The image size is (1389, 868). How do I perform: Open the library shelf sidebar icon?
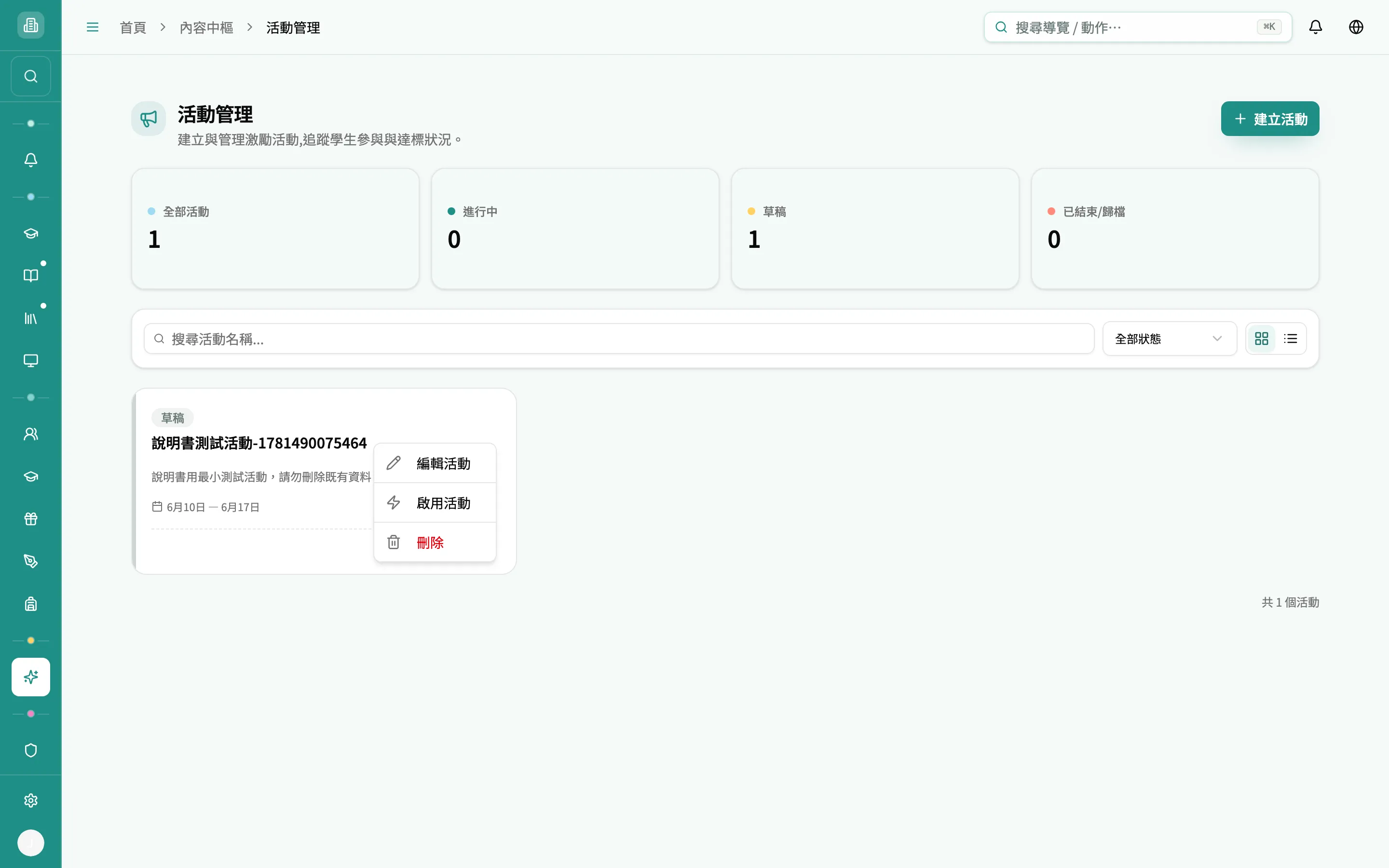point(30,318)
